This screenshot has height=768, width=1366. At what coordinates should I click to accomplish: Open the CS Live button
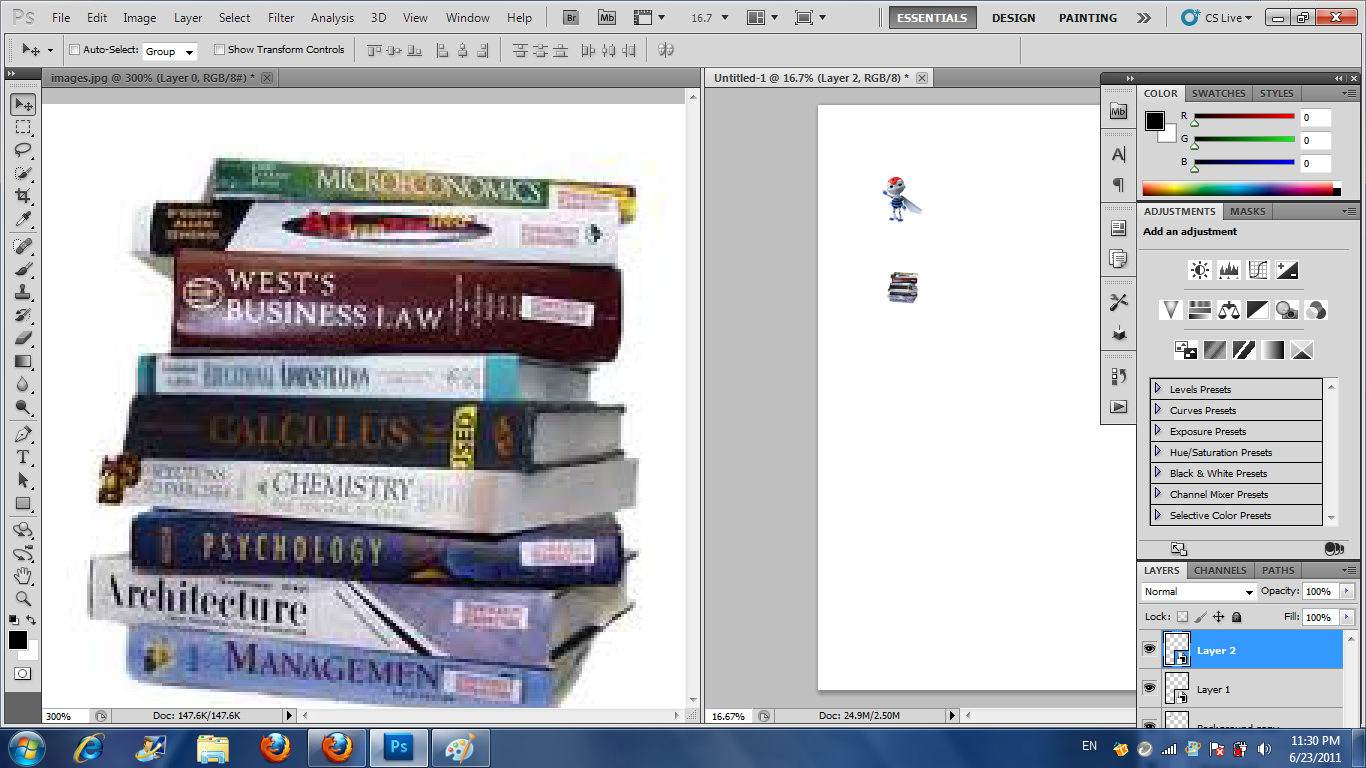coord(1214,18)
